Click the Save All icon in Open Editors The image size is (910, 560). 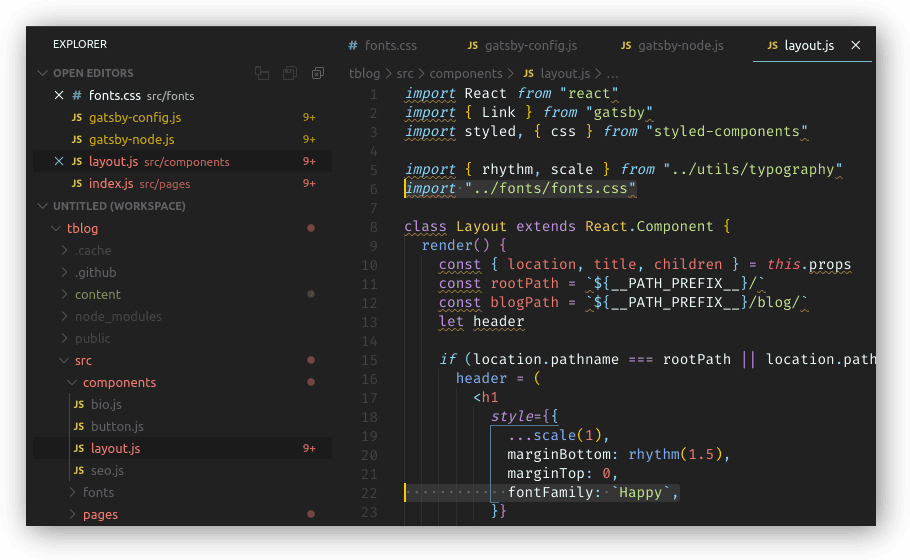tap(290, 73)
